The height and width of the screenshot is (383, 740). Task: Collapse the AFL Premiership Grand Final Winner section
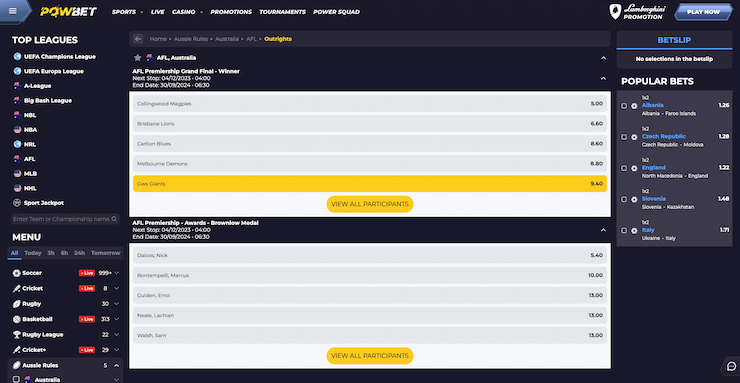point(603,78)
